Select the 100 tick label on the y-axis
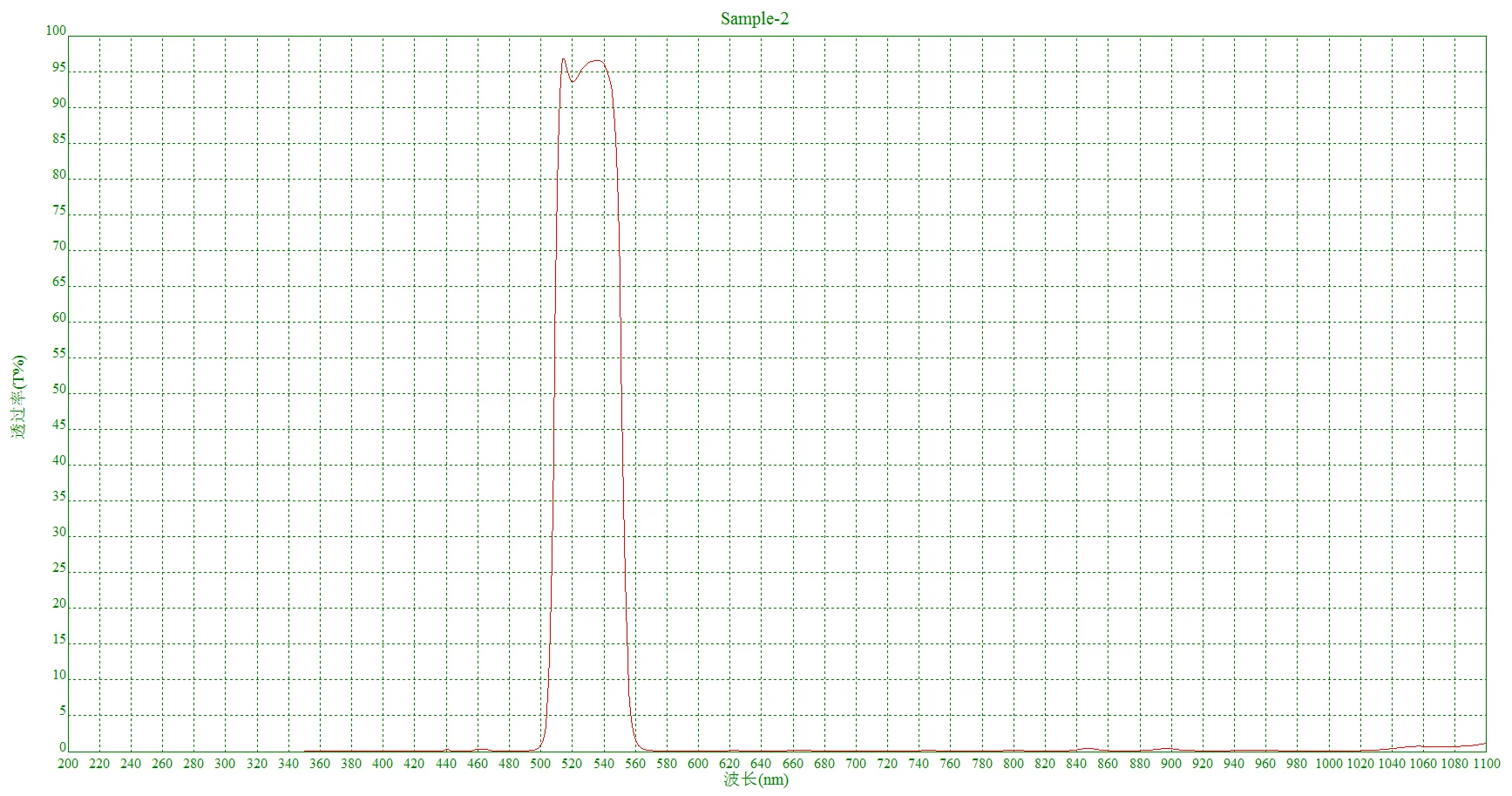This screenshot has width=1512, height=796. tap(58, 30)
